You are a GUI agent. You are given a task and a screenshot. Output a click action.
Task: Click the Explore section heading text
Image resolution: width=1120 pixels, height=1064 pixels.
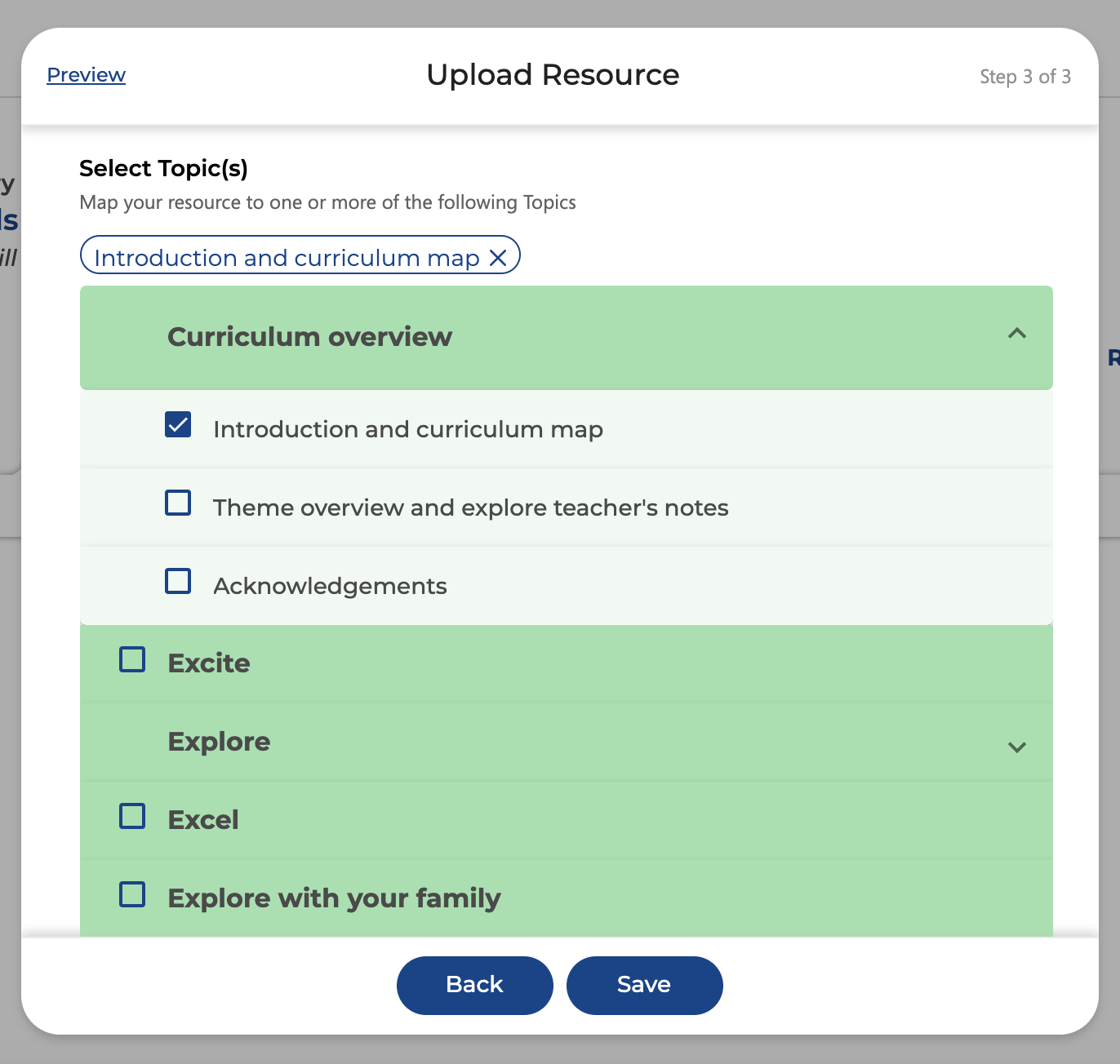(x=219, y=742)
